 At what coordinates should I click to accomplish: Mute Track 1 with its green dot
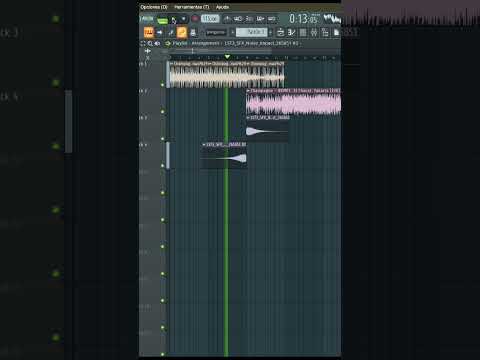163,85
